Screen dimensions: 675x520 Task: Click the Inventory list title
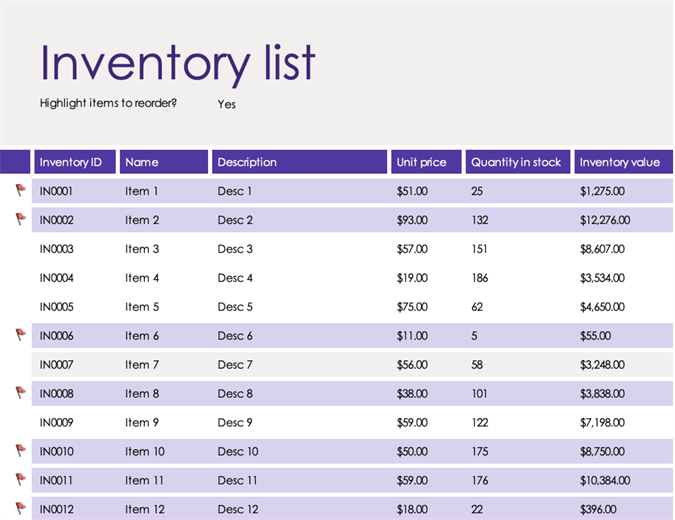178,63
